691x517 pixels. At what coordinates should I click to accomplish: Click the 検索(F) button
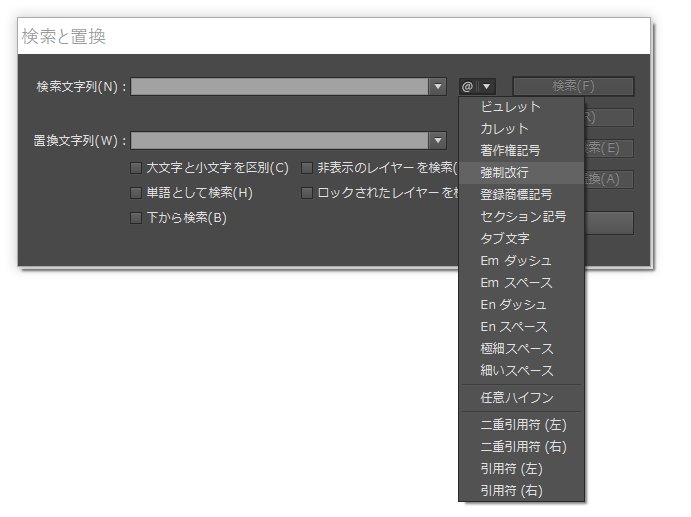573,86
